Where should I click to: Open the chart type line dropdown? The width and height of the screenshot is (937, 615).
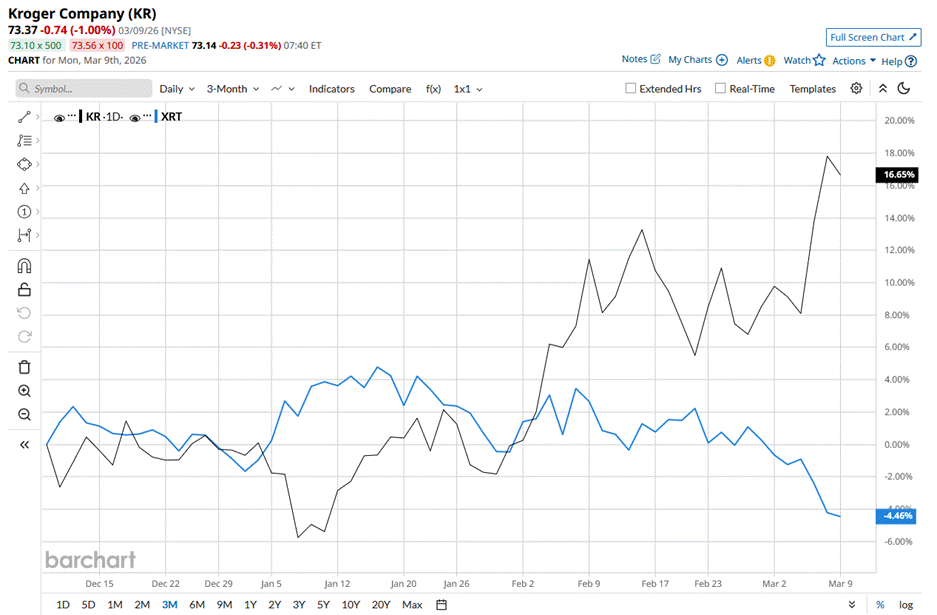coord(283,88)
